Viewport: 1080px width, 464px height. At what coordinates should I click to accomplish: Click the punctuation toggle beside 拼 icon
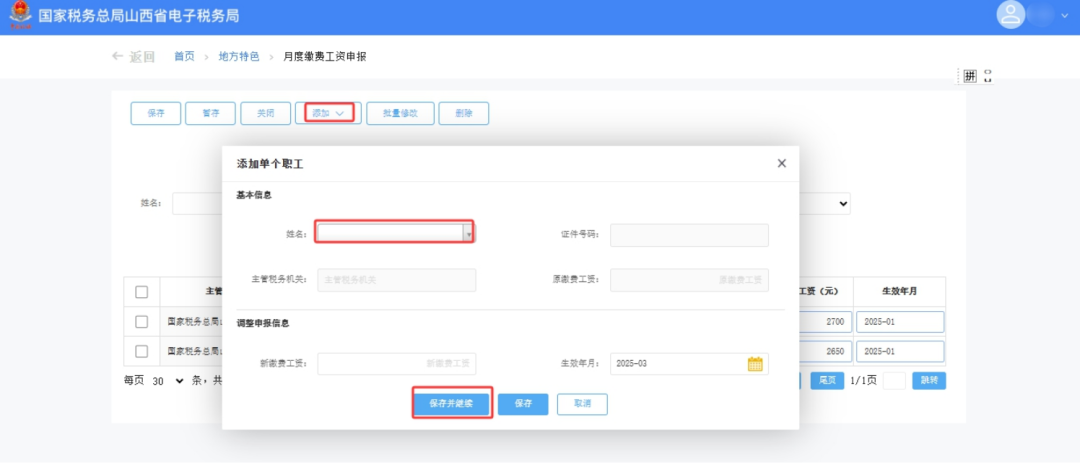(x=988, y=76)
